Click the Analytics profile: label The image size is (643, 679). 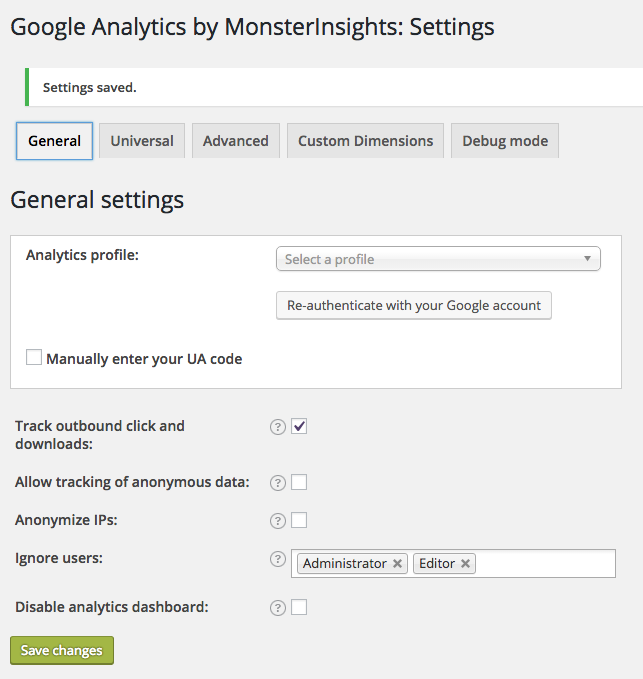click(x=82, y=255)
